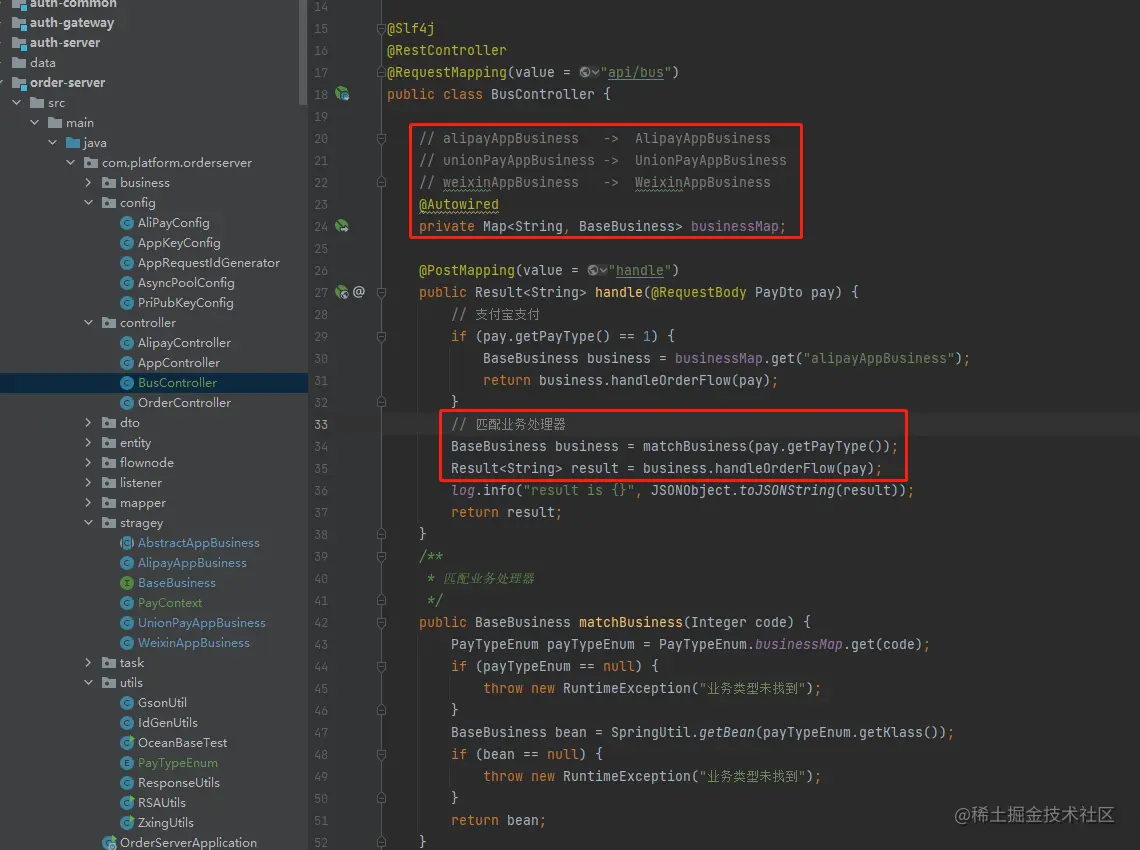Image resolution: width=1140 pixels, height=850 pixels.
Task: Click the OceanBaseTest class icon
Action: [x=127, y=742]
